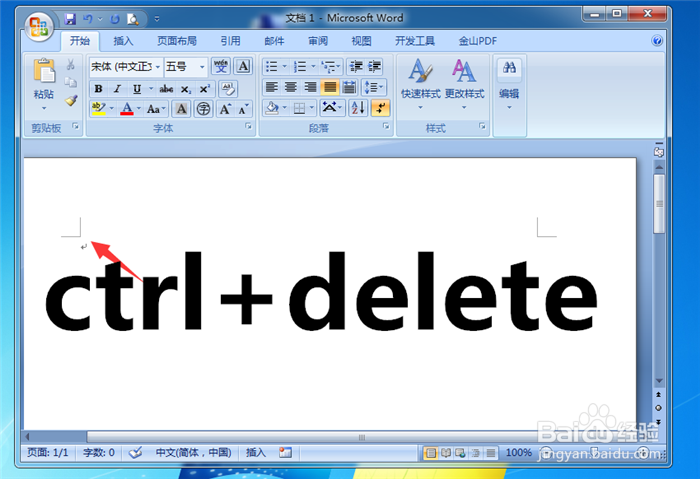Screen dimensions: 700x479
Task: Toggle superscript formatting
Action: click(205, 89)
